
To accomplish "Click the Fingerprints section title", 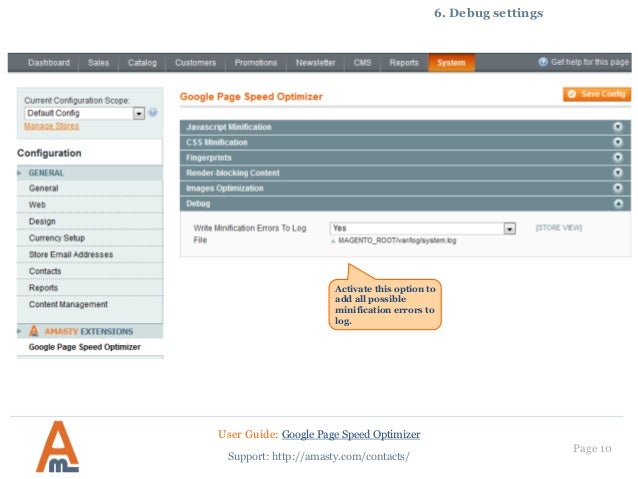I will pos(209,157).
